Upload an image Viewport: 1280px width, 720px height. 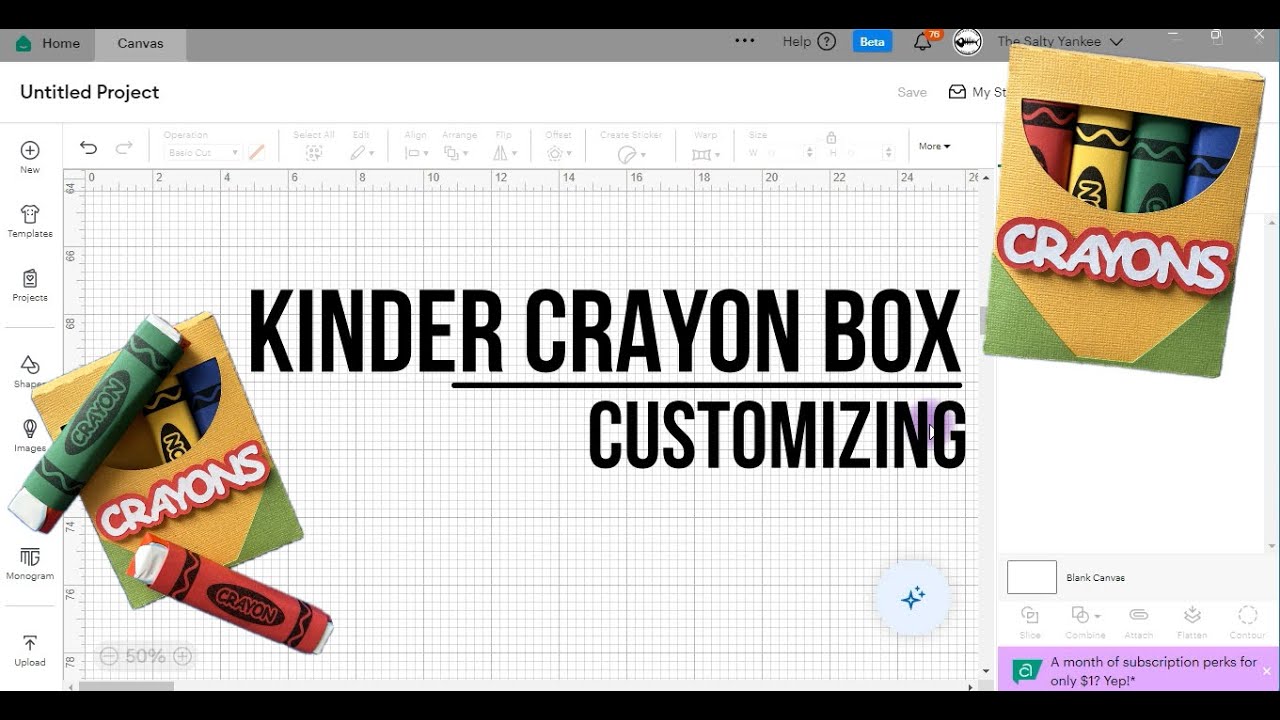[30, 650]
